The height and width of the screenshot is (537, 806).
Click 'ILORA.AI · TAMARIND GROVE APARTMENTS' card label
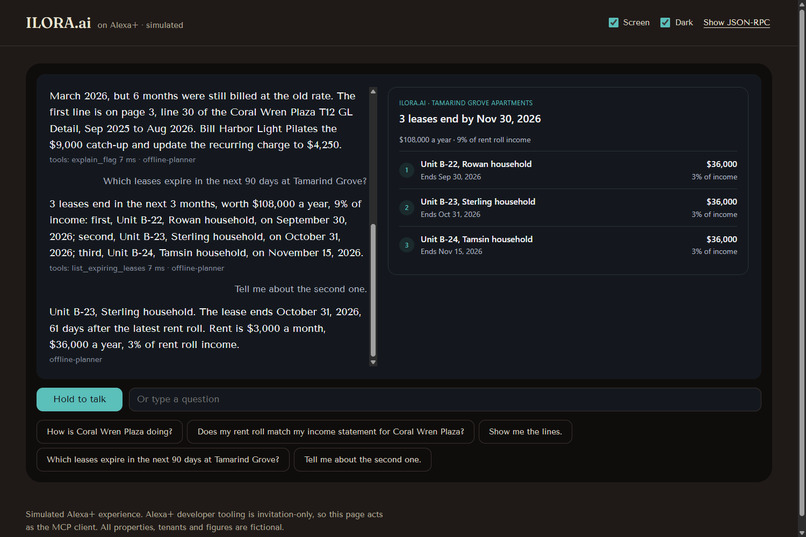(466, 103)
